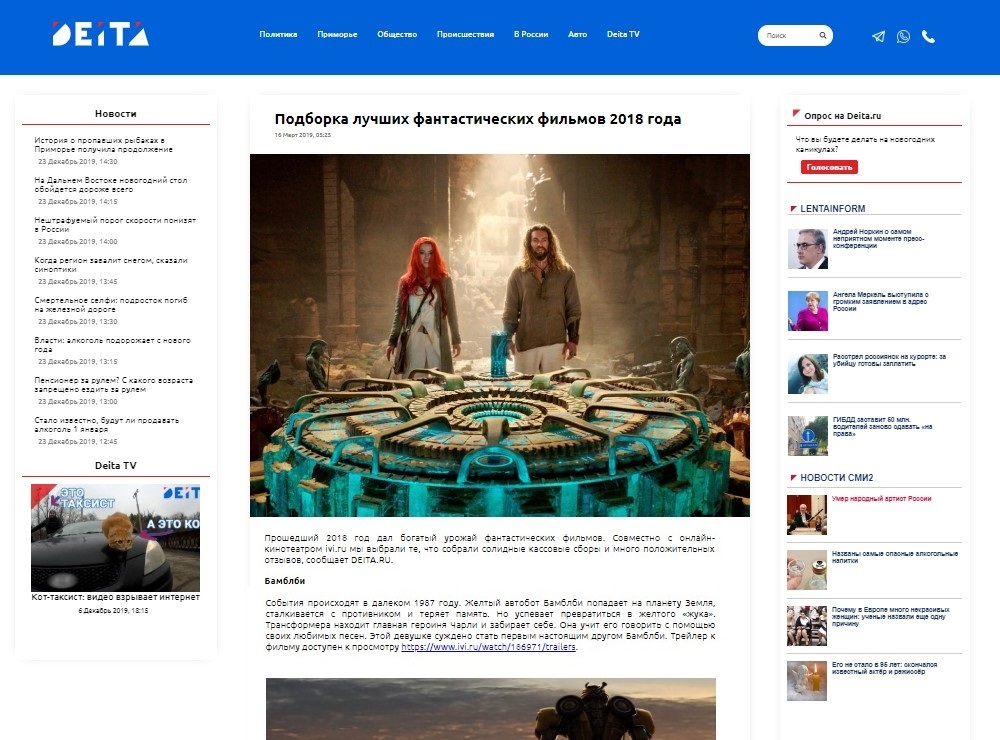1000x740 pixels.
Task: Click the candle thumbnail for актёр story
Action: [807, 681]
